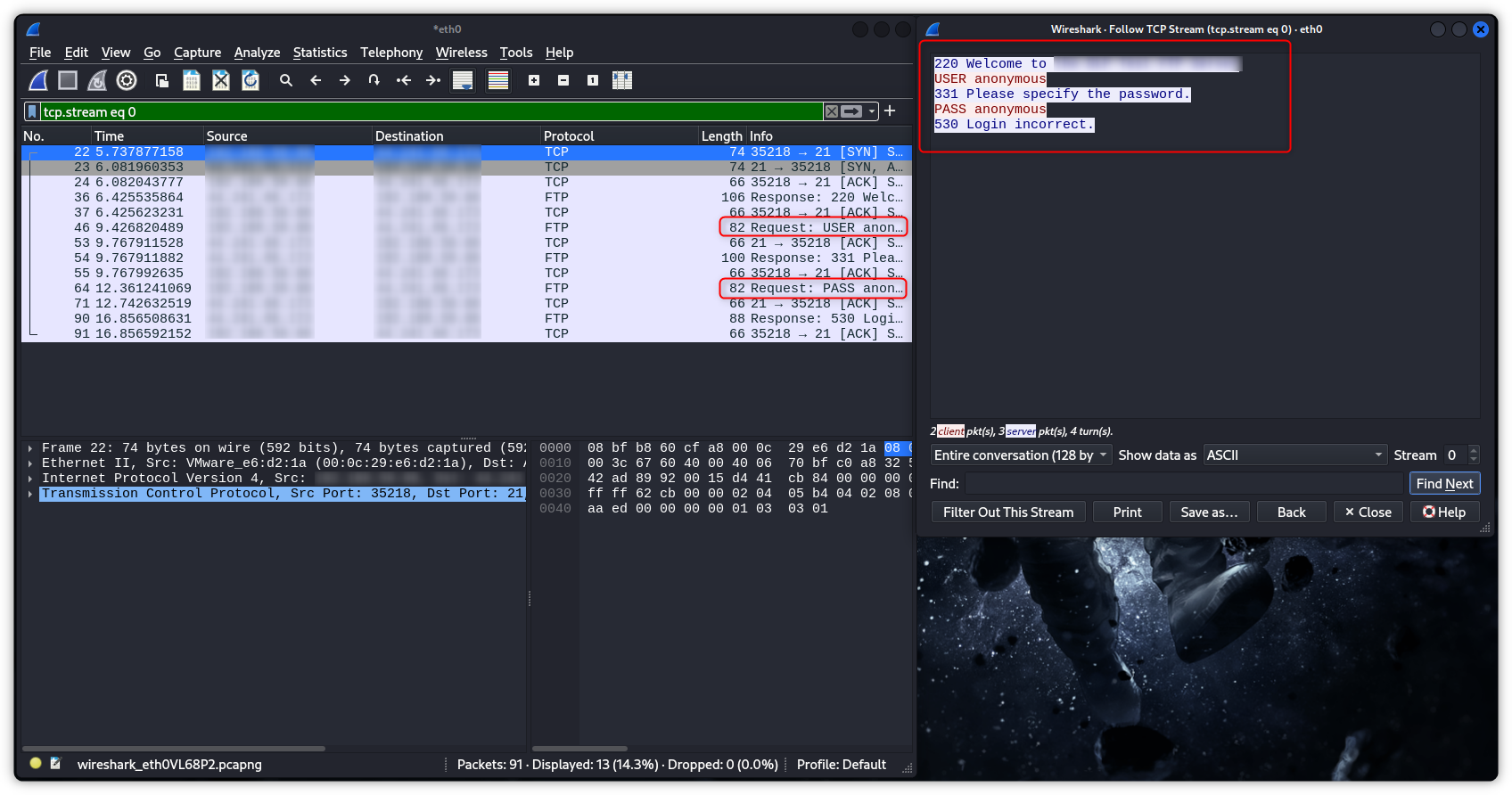Expand Ethernet II details tree

30,463
